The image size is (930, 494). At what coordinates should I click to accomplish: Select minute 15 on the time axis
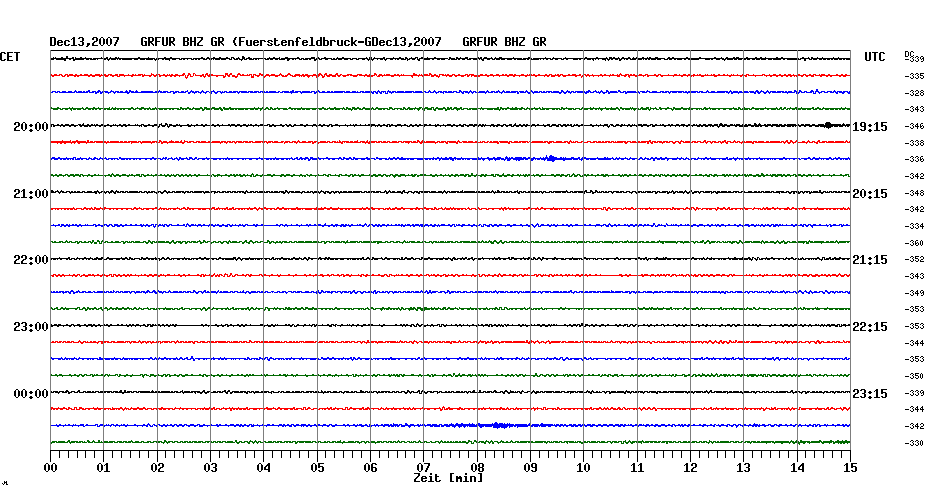(x=850, y=467)
